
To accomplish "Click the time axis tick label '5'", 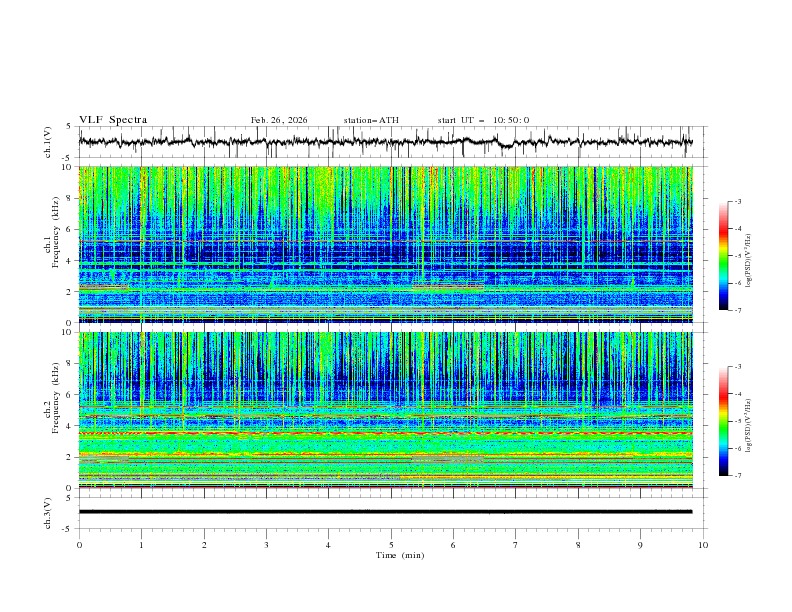I will pyautogui.click(x=391, y=545).
